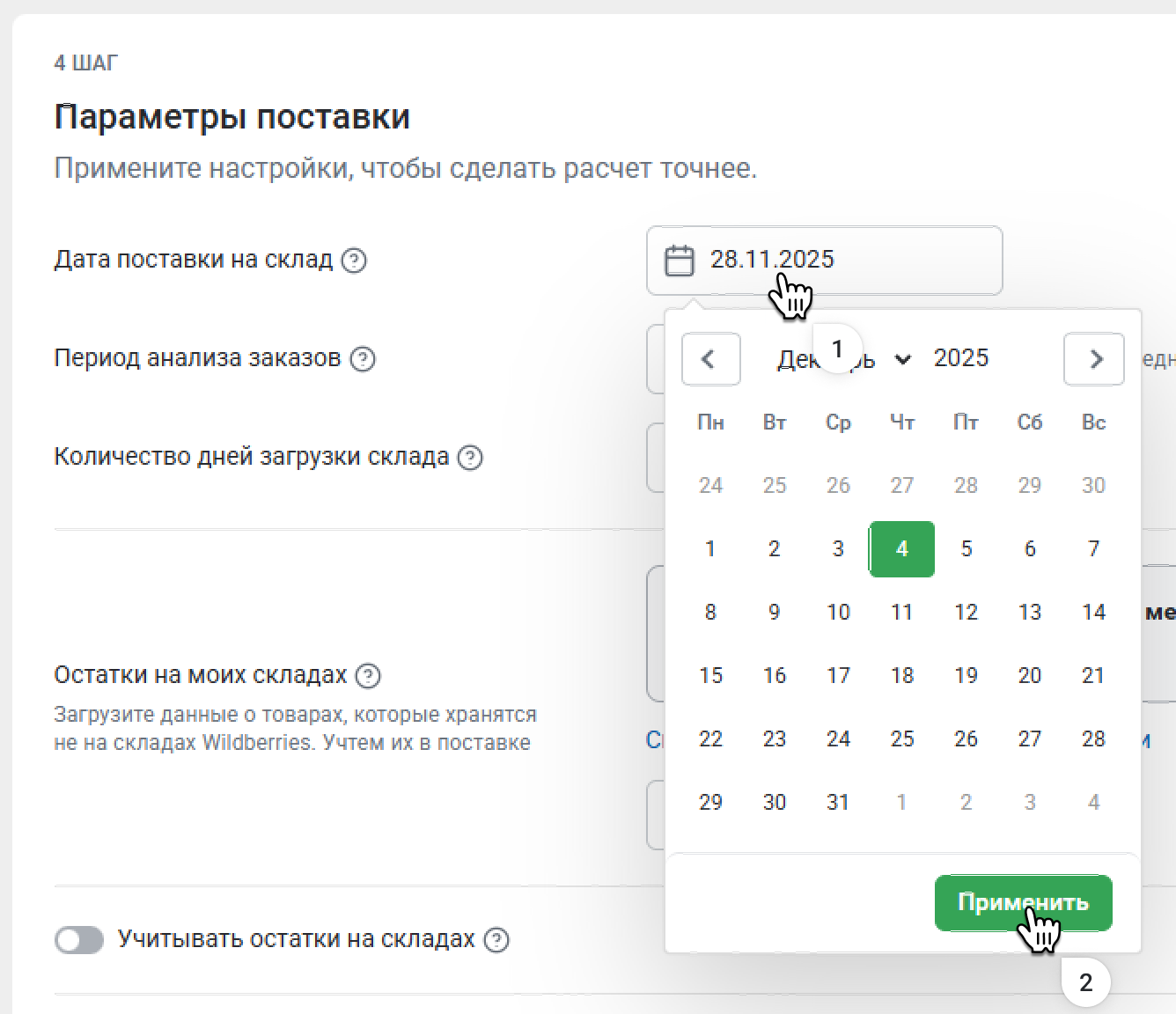This screenshot has width=1176, height=1014.
Task: Click help icon beside Период анализа заказов
Action: (x=363, y=359)
